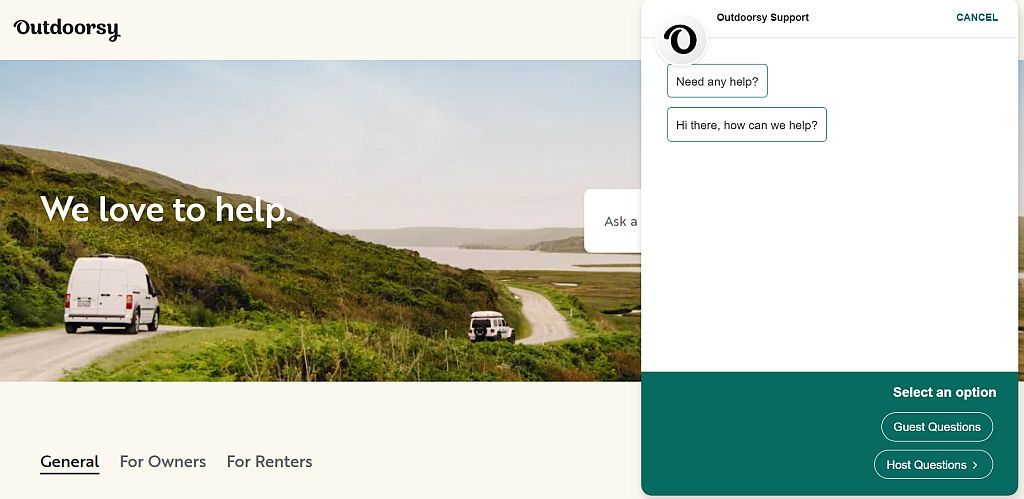Cancel the support chat
Image resolution: width=1024 pixels, height=499 pixels.
[x=977, y=18]
